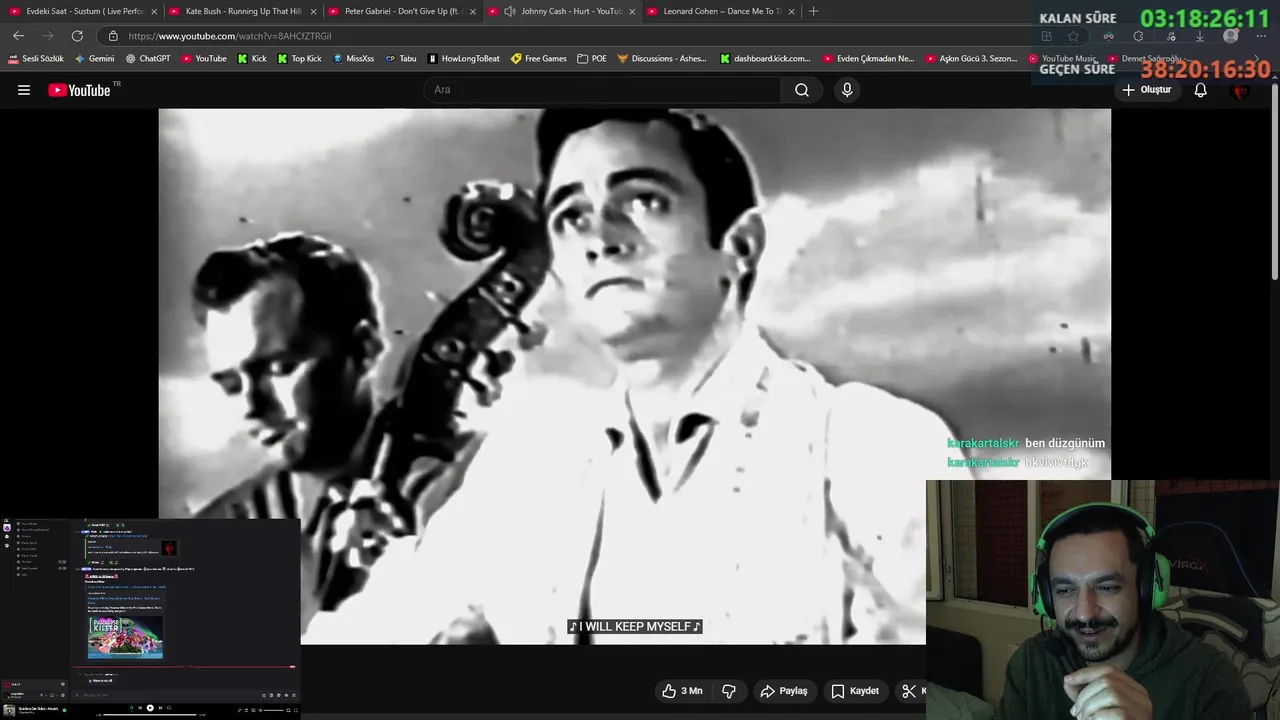Open the Sesli Sözlük bookmark

36,59
